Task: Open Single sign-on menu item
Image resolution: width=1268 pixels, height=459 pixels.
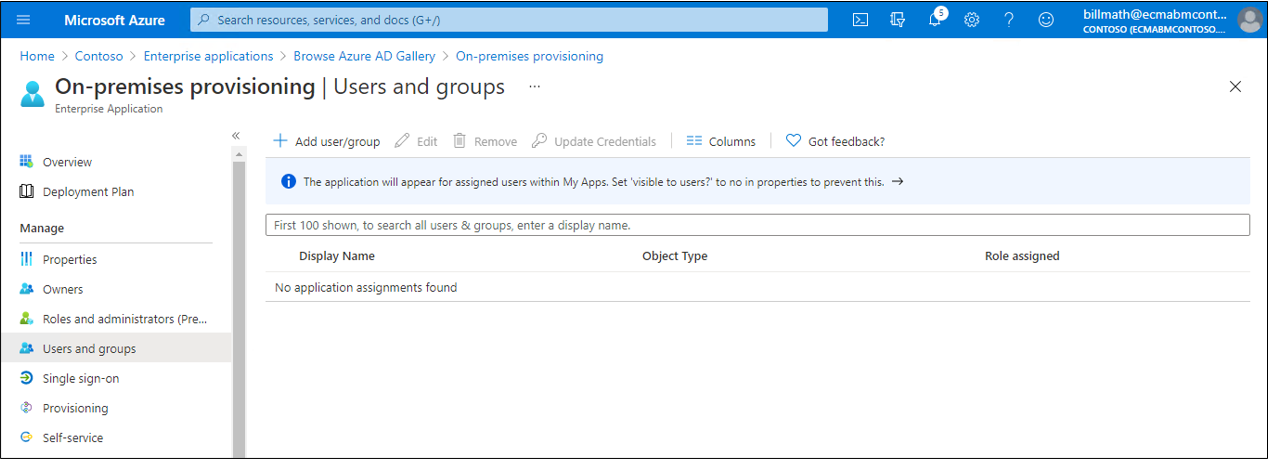Action: (80, 378)
